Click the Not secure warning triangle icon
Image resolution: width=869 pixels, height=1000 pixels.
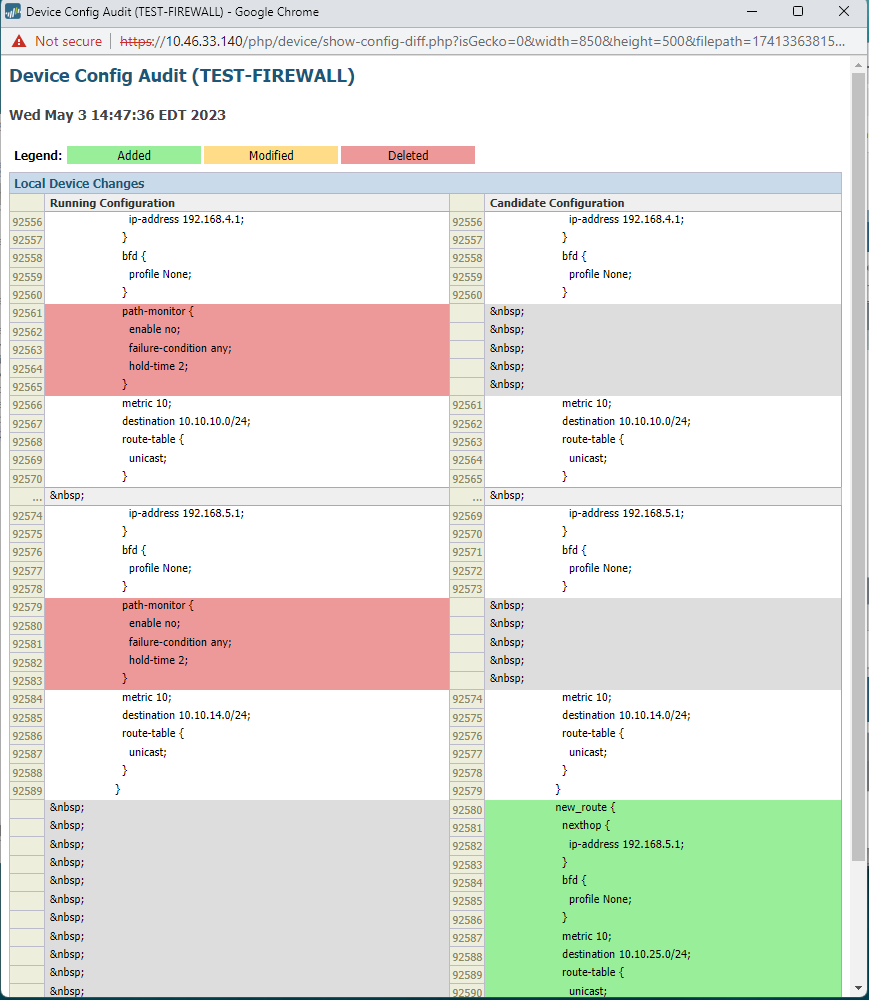(x=19, y=41)
